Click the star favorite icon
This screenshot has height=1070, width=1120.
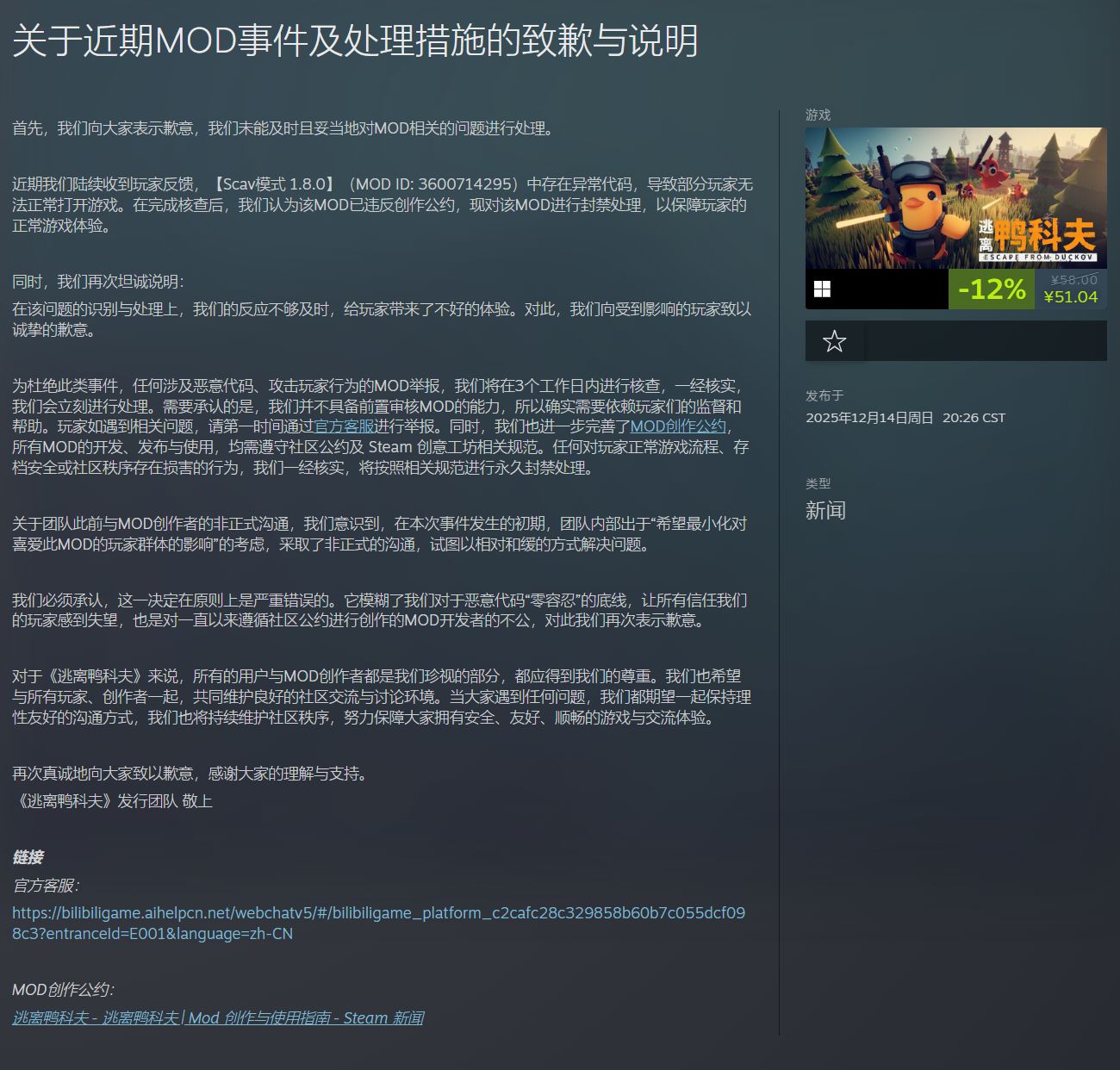tap(834, 341)
